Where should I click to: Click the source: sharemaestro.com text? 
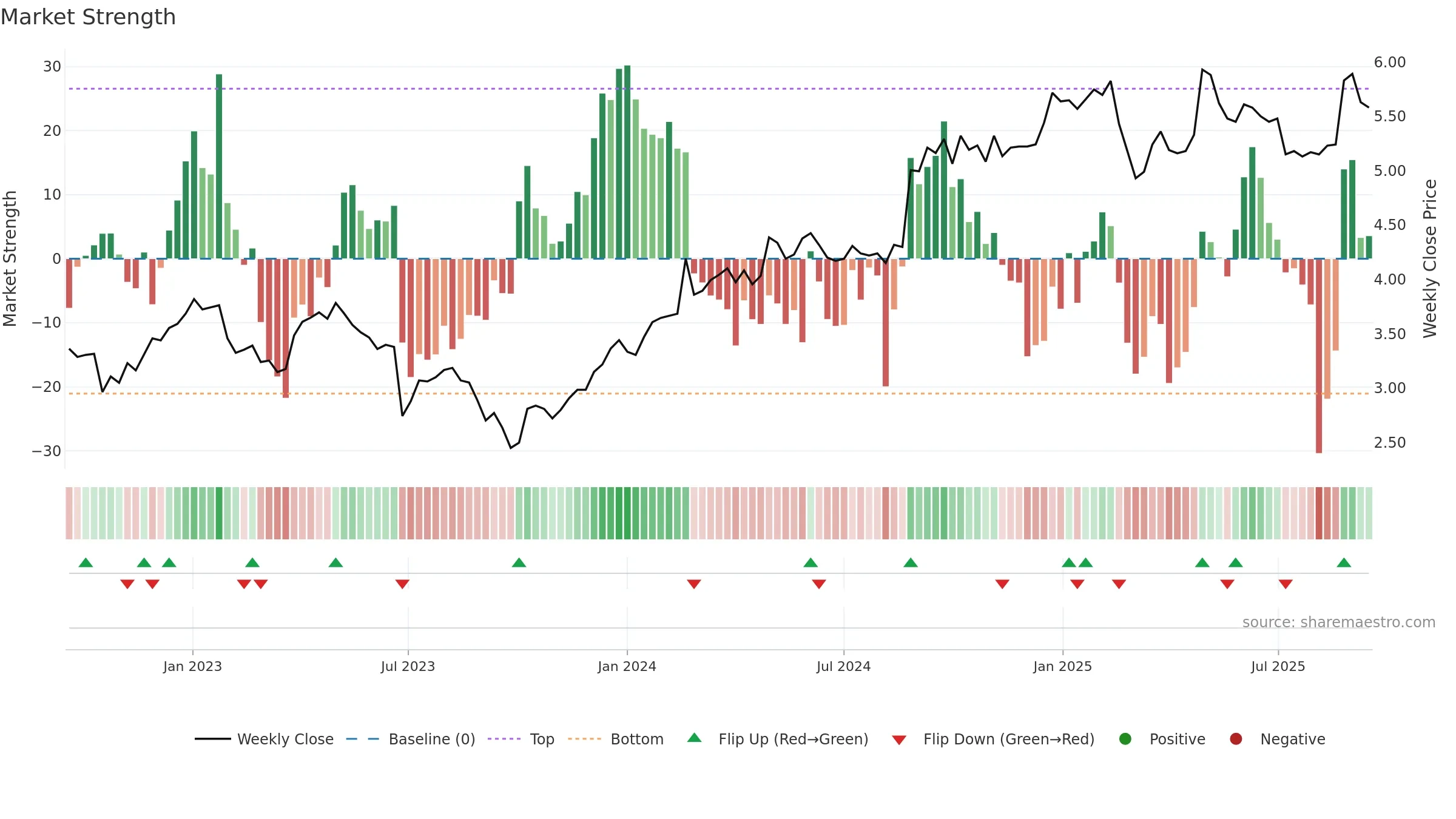point(1339,622)
